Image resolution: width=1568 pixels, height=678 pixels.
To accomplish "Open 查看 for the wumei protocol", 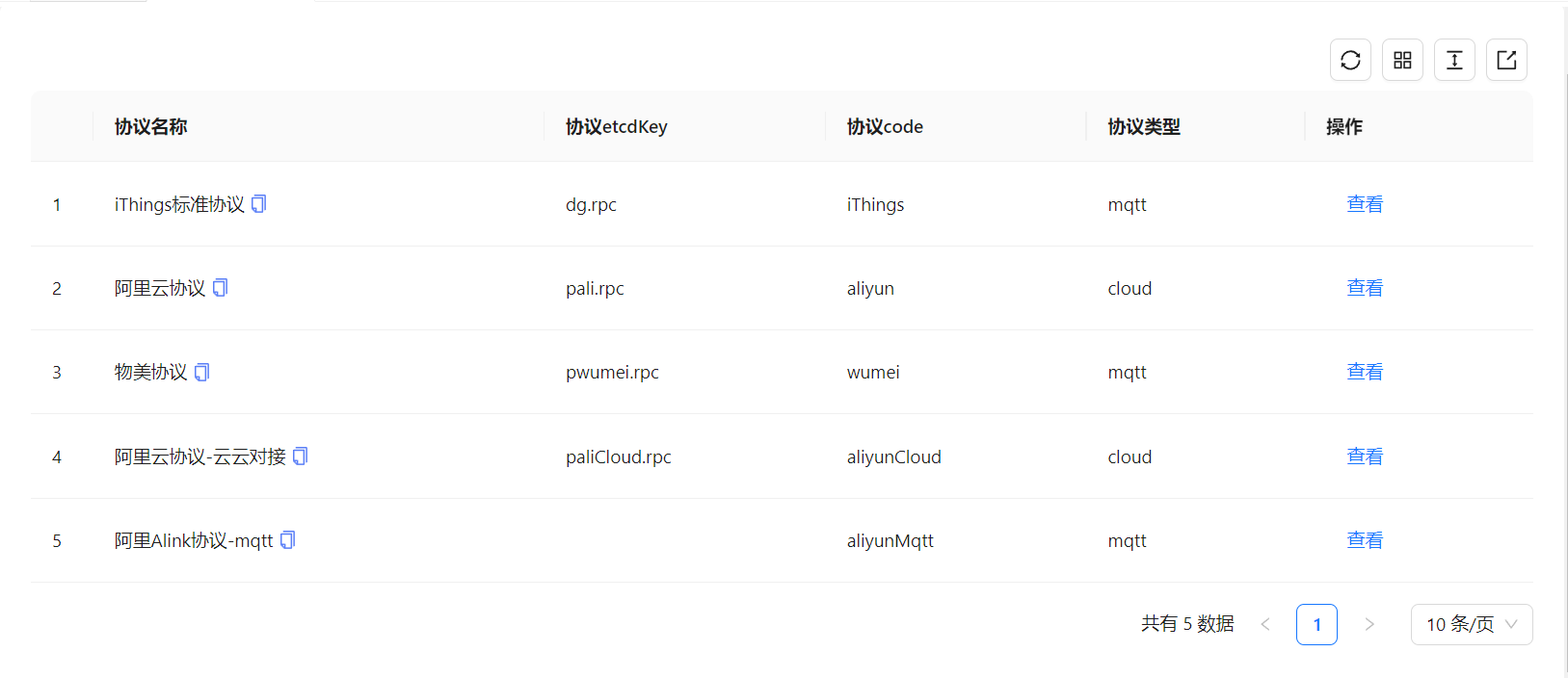I will 1364,372.
